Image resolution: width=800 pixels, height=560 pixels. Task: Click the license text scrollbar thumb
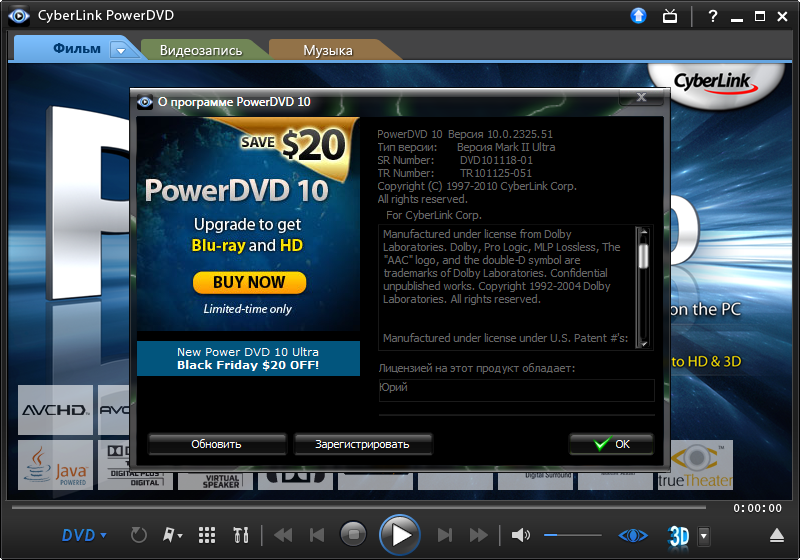[x=643, y=256]
